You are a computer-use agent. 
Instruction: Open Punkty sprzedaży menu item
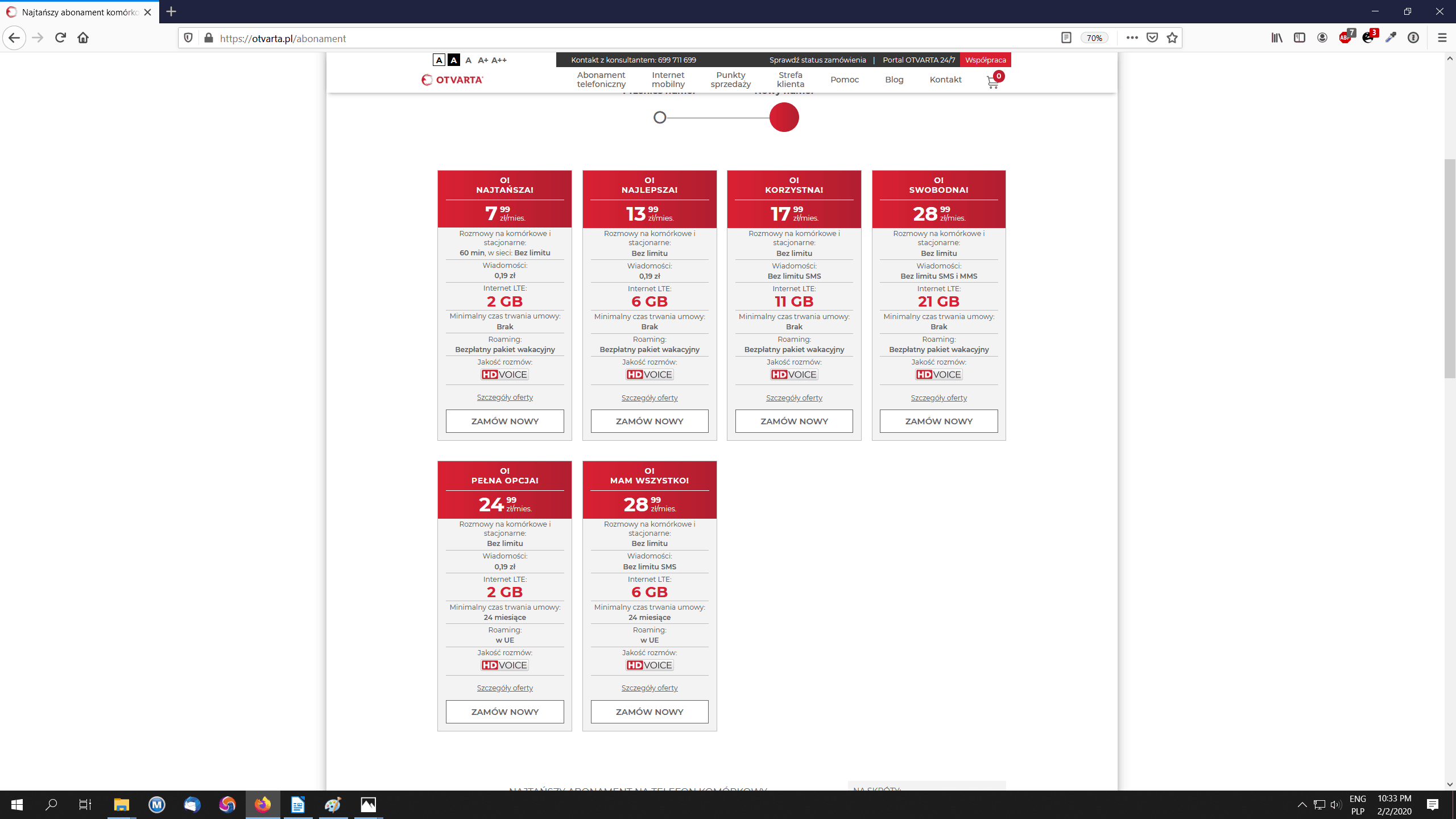[x=731, y=80]
